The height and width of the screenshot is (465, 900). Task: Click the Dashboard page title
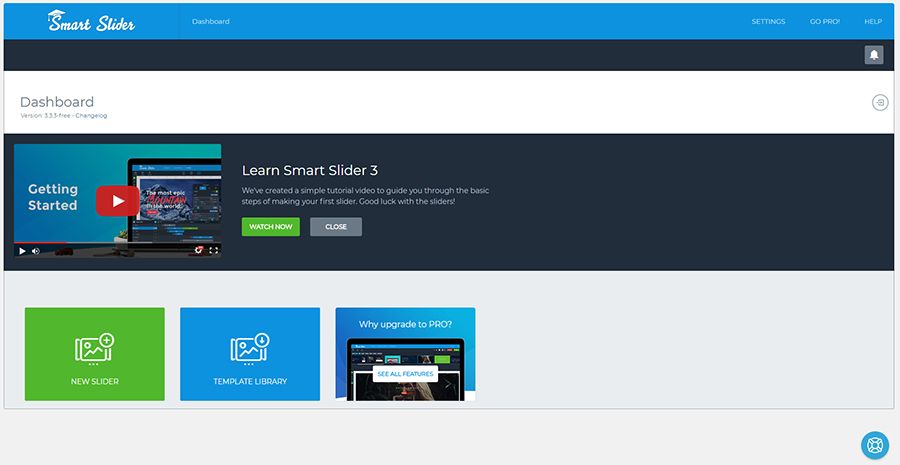pos(57,102)
